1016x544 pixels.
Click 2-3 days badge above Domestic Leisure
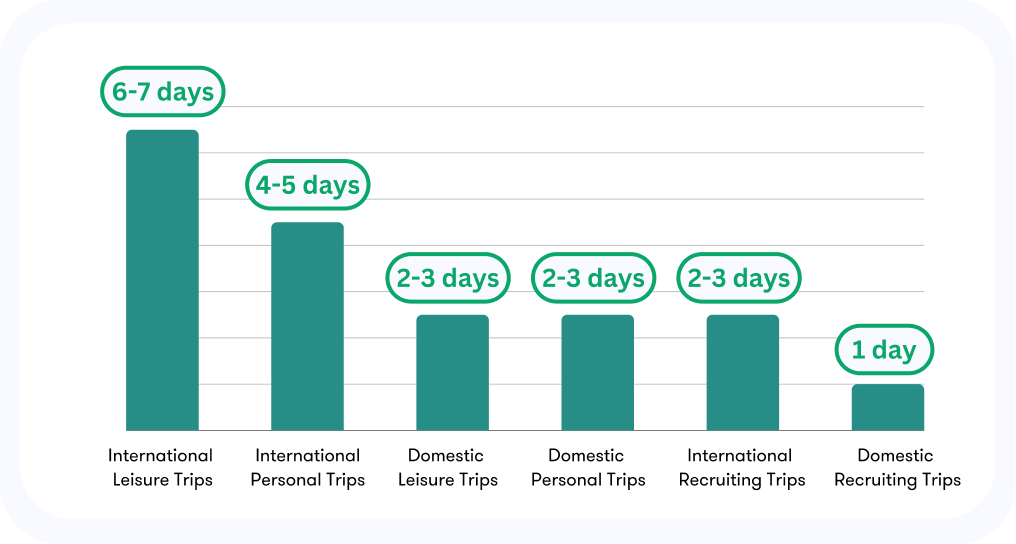pos(448,278)
